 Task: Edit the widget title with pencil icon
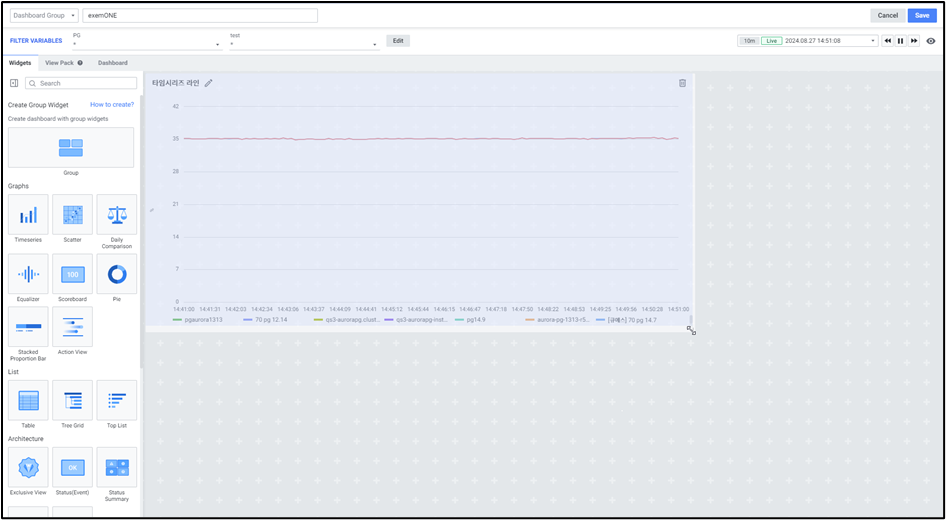point(209,83)
